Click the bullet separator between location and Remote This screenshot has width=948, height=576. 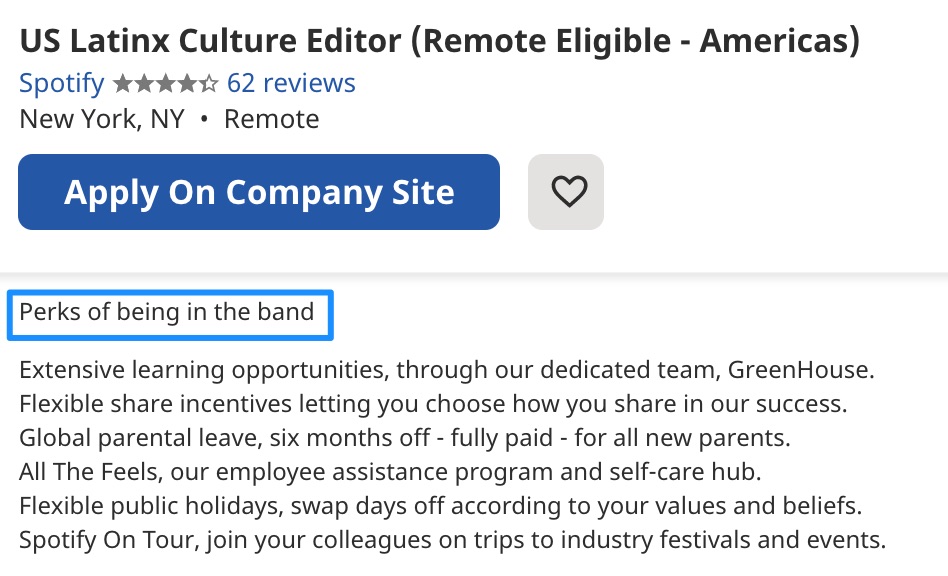tap(204, 119)
